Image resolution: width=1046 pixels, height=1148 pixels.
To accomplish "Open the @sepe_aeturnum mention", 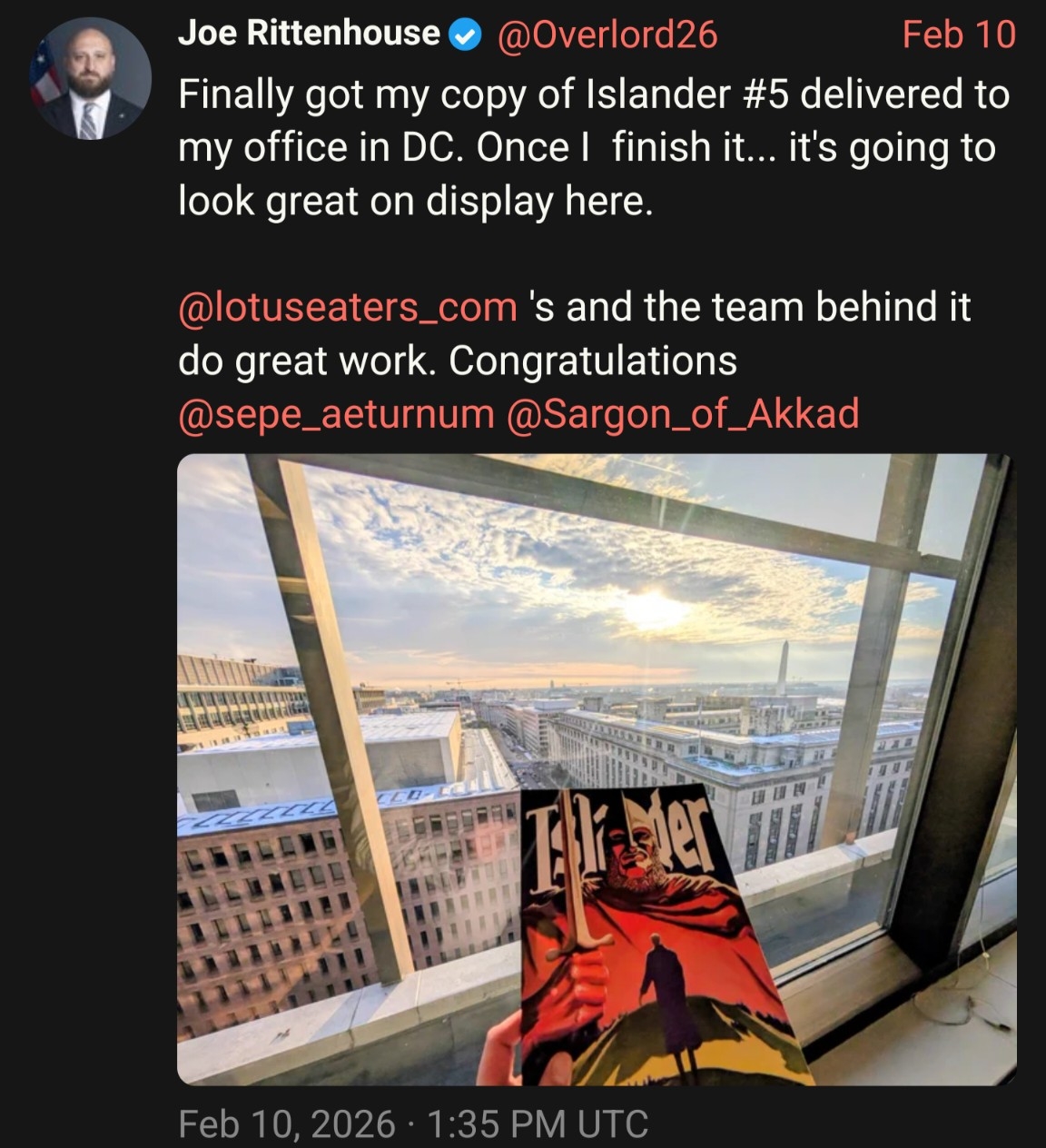I will click(336, 414).
